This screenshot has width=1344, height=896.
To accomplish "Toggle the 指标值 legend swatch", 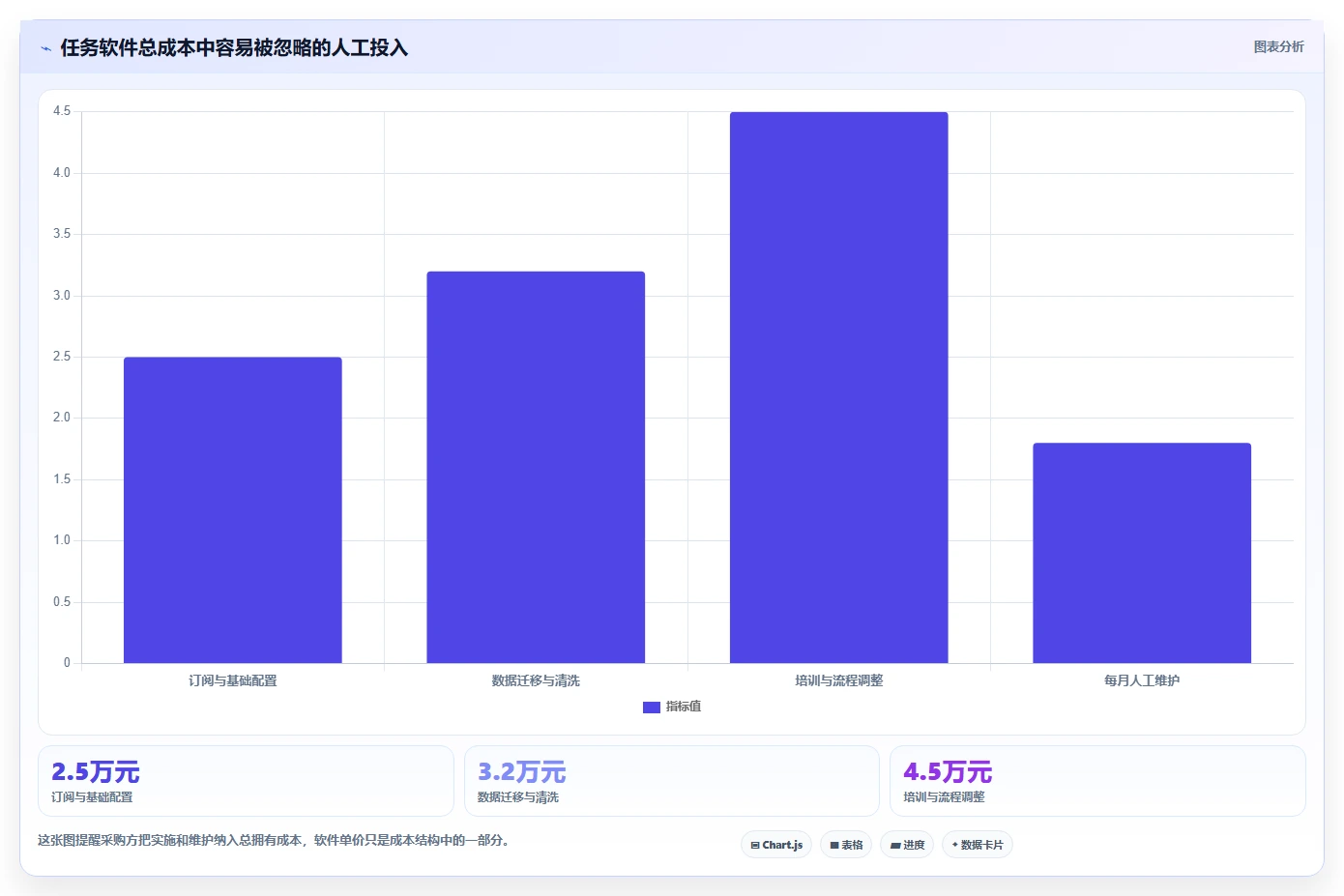I will coord(651,708).
